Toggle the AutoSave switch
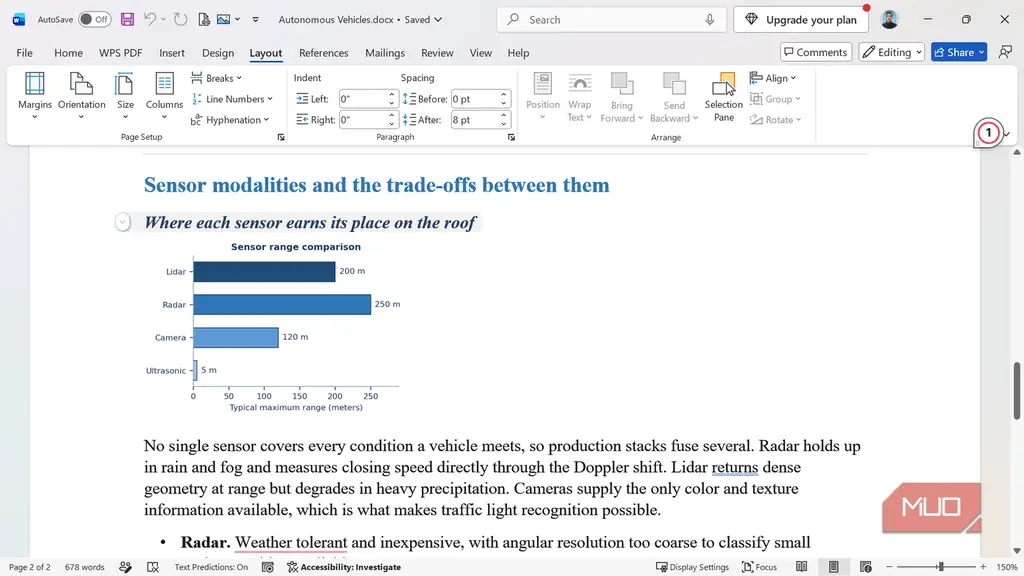 coord(94,20)
